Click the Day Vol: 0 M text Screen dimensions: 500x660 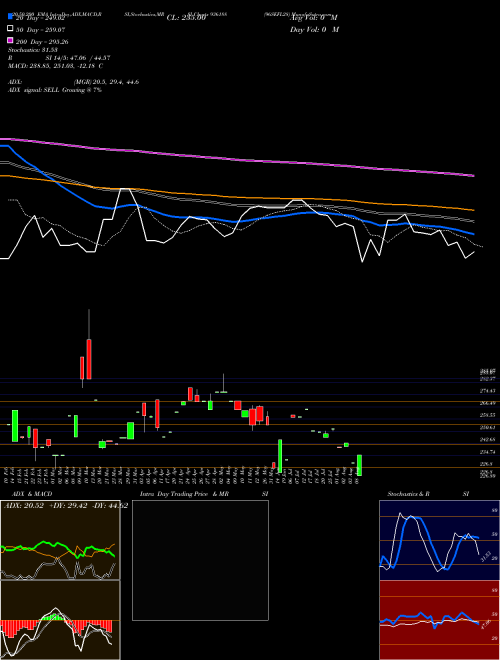click(314, 29)
